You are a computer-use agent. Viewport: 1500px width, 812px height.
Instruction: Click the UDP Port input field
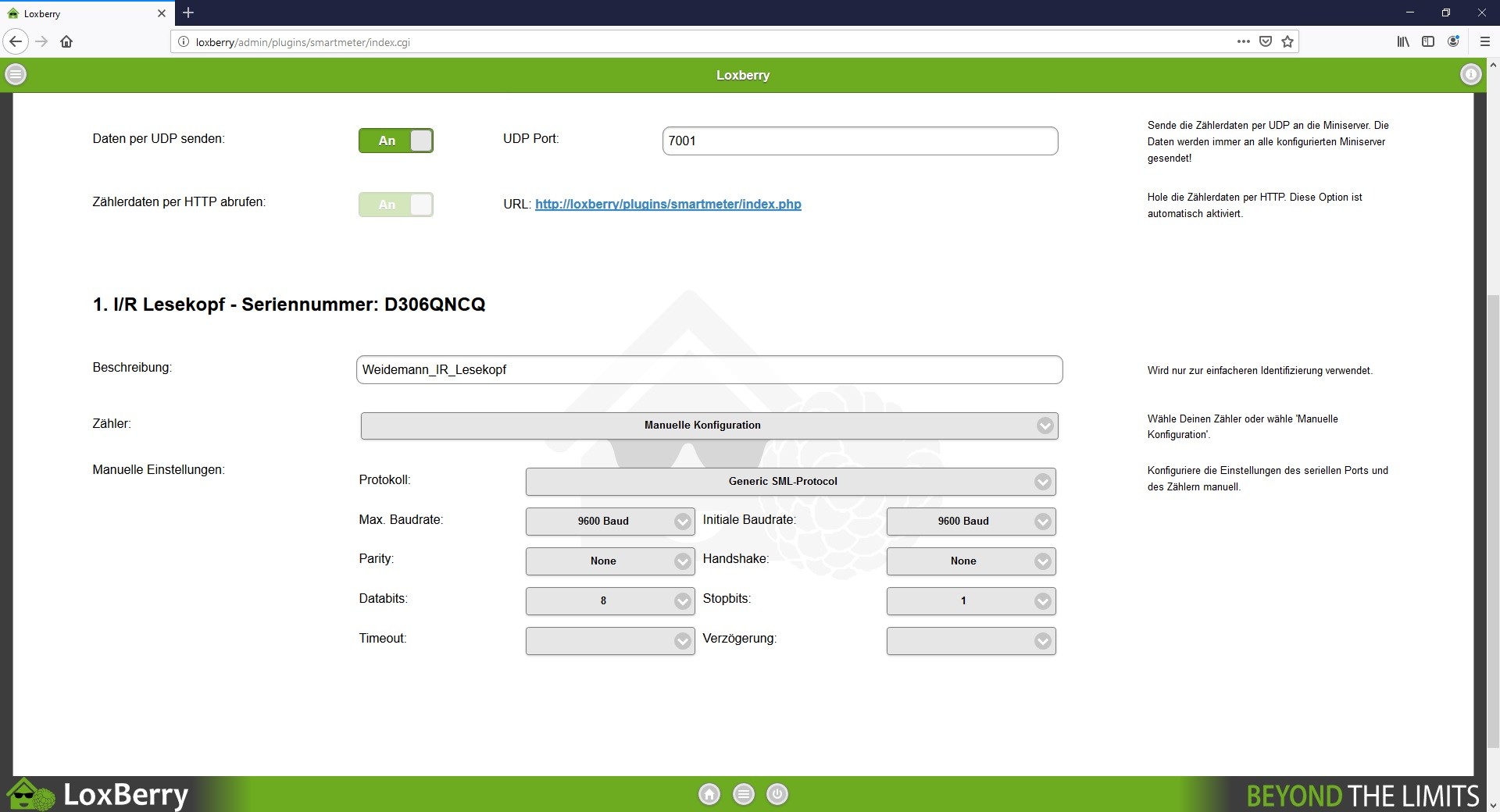[859, 141]
